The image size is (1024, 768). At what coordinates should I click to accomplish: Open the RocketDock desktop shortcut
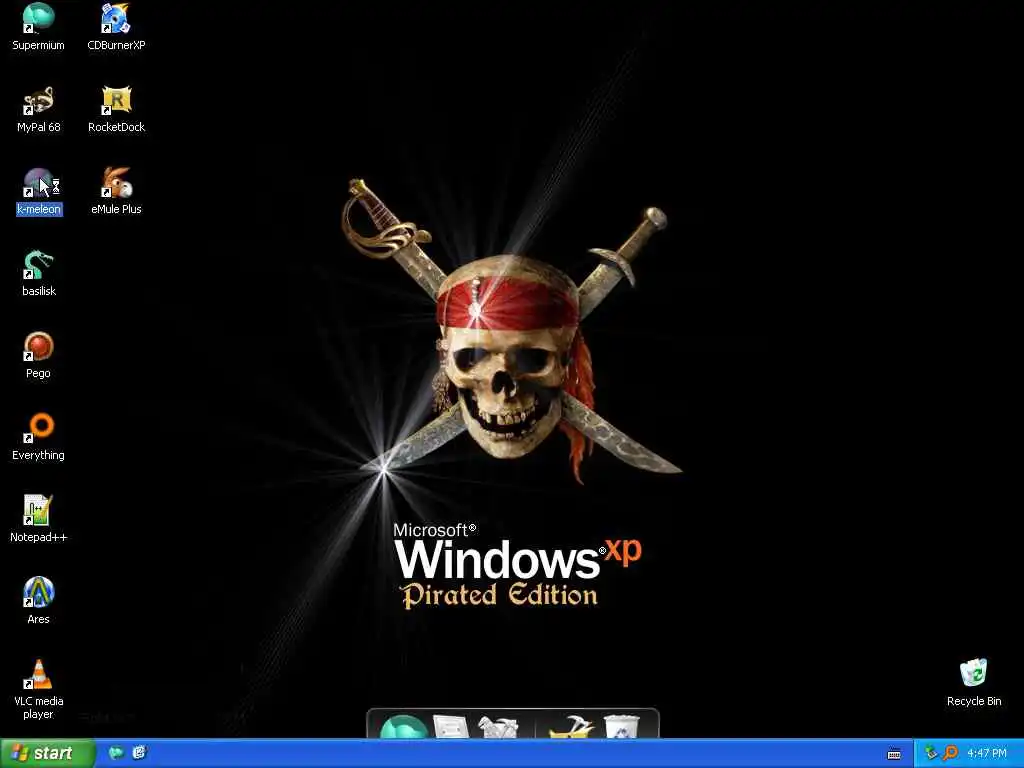116,108
